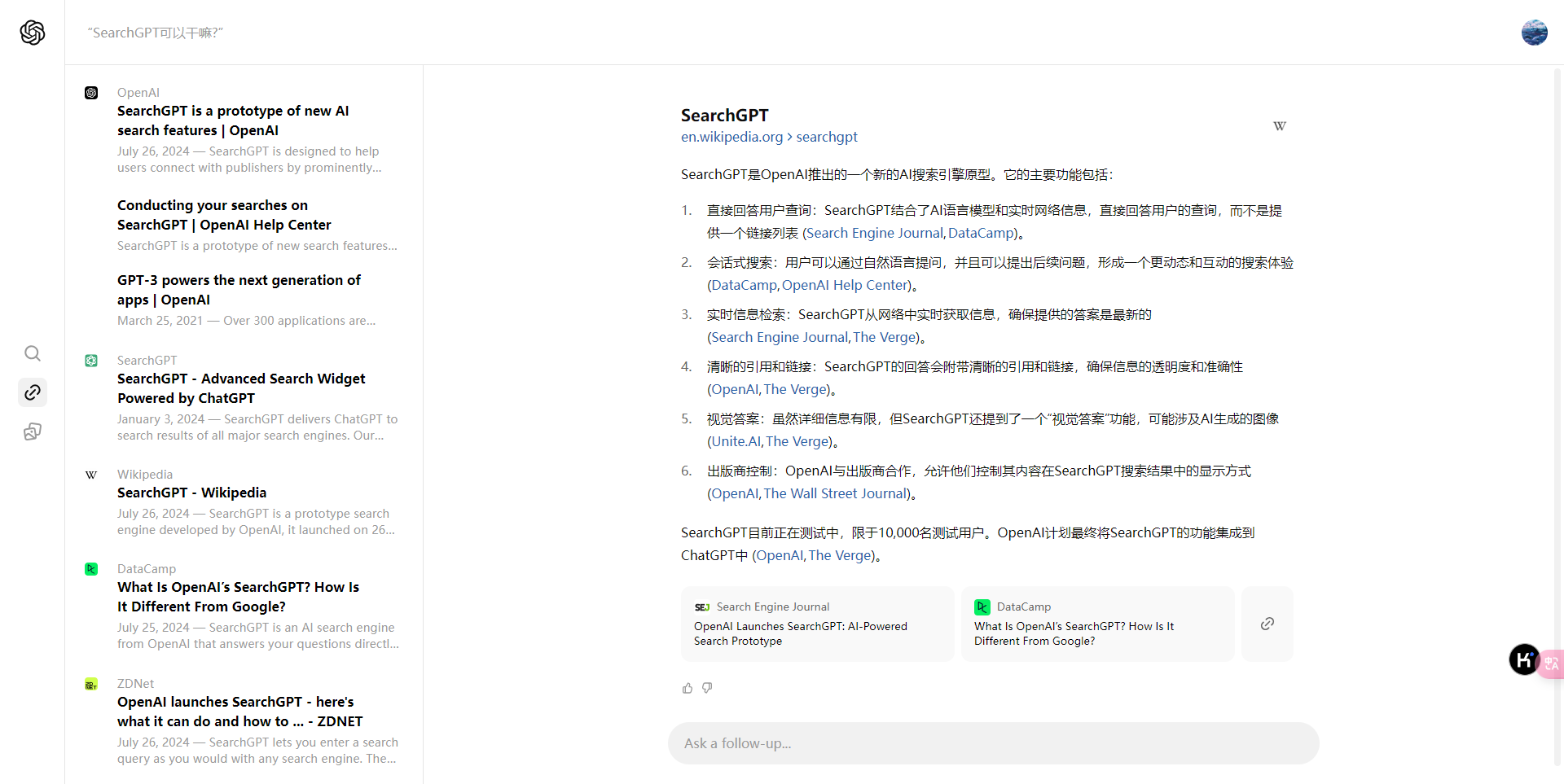Click DataCamp citation in item 1
Screen dimensions: 1564x784
(982, 233)
